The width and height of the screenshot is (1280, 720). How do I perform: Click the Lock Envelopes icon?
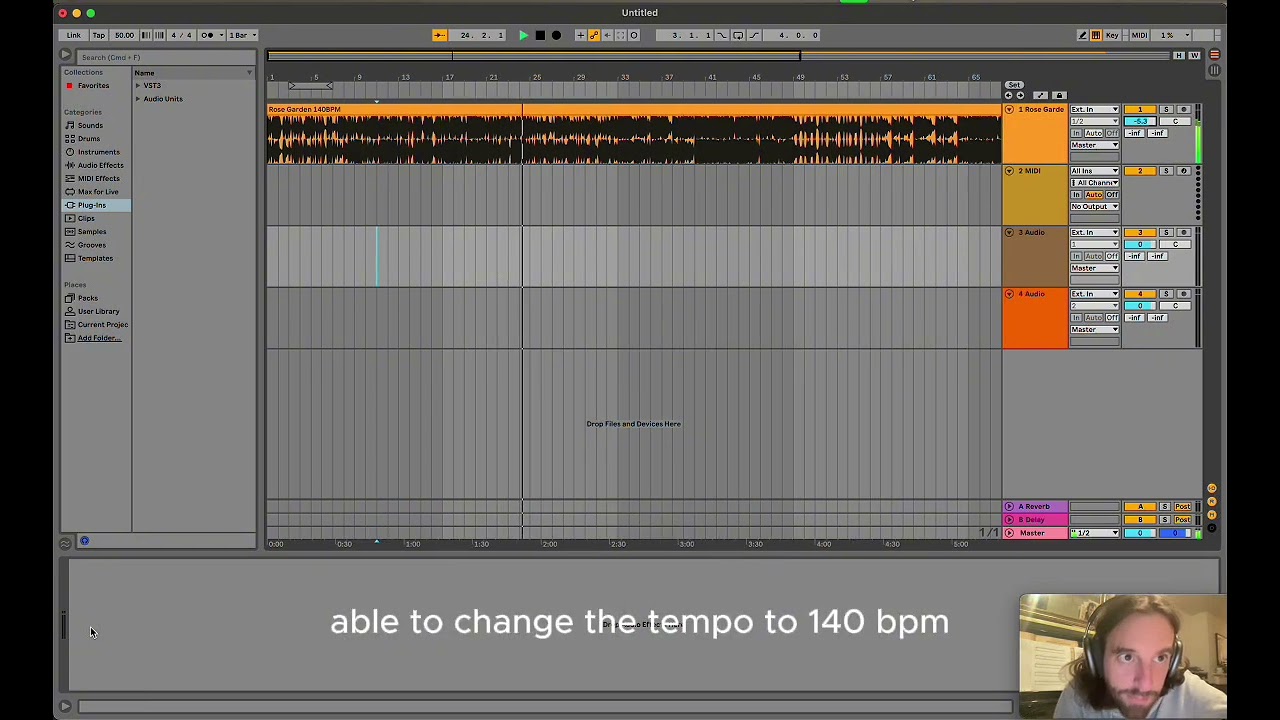pyautogui.click(x=1060, y=95)
